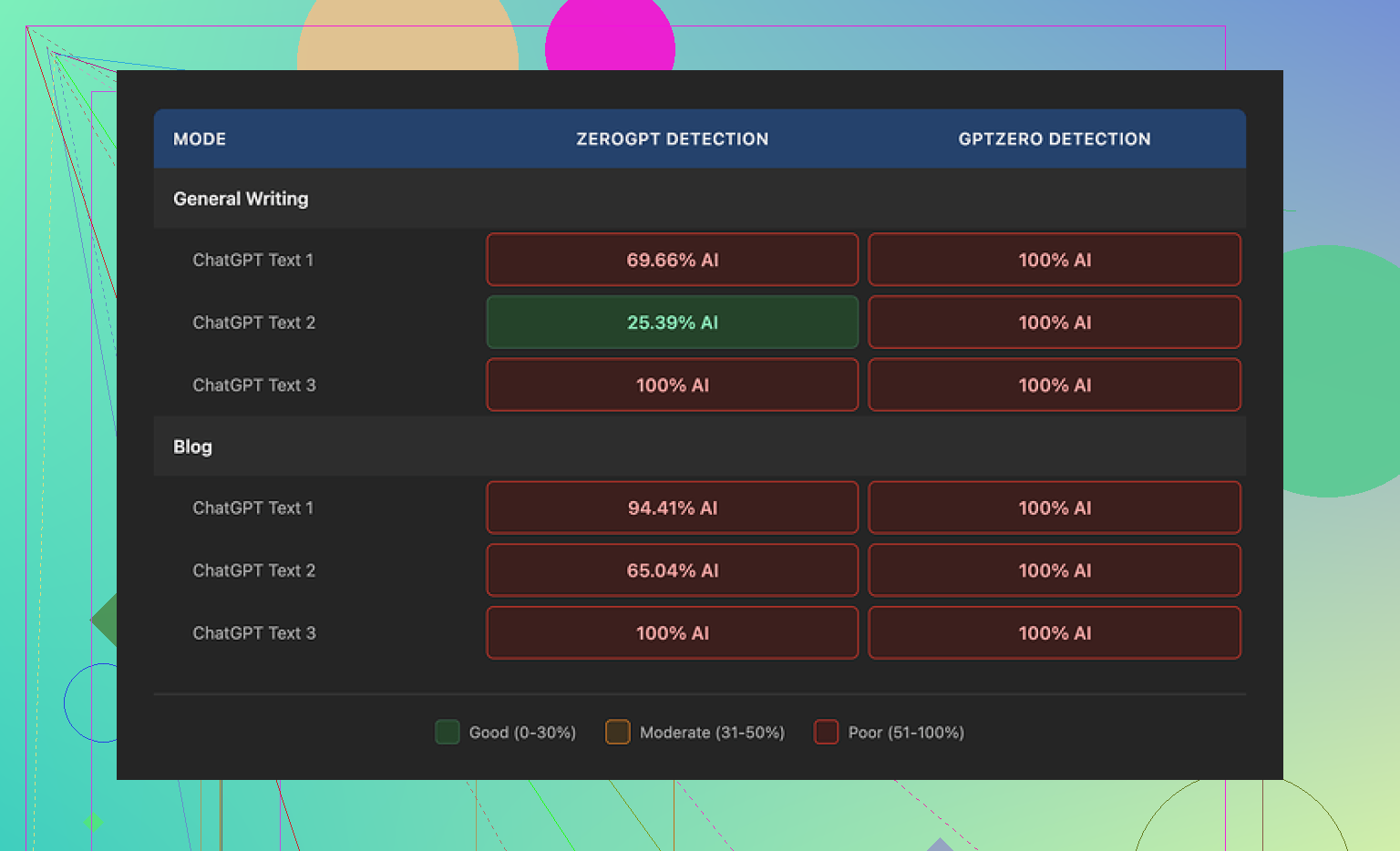The height and width of the screenshot is (851, 1400).
Task: Click ZeroGPT 100% AI for General Writing Text 3
Action: (x=672, y=385)
